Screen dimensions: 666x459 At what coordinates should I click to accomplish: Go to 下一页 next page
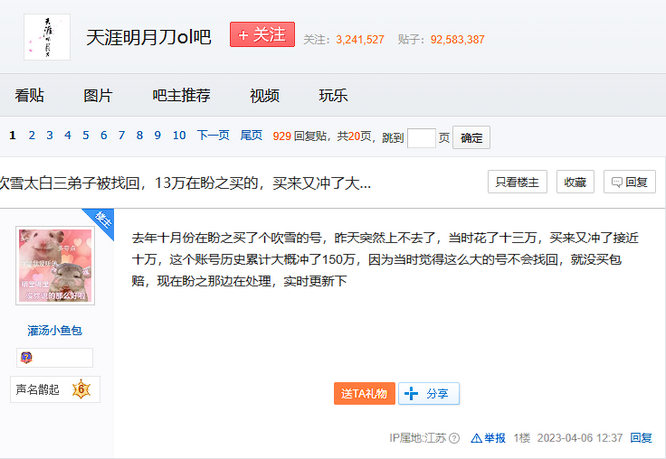tap(213, 136)
